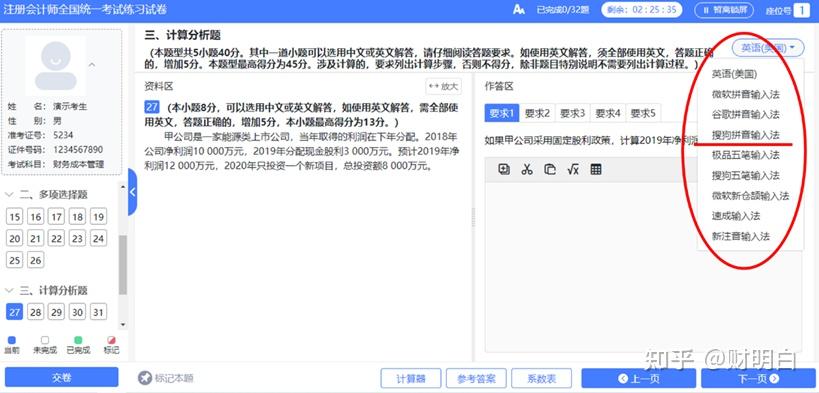Choose 搜狗拼音输入法 from the list
Image resolution: width=819 pixels, height=393 pixels.
(745, 135)
